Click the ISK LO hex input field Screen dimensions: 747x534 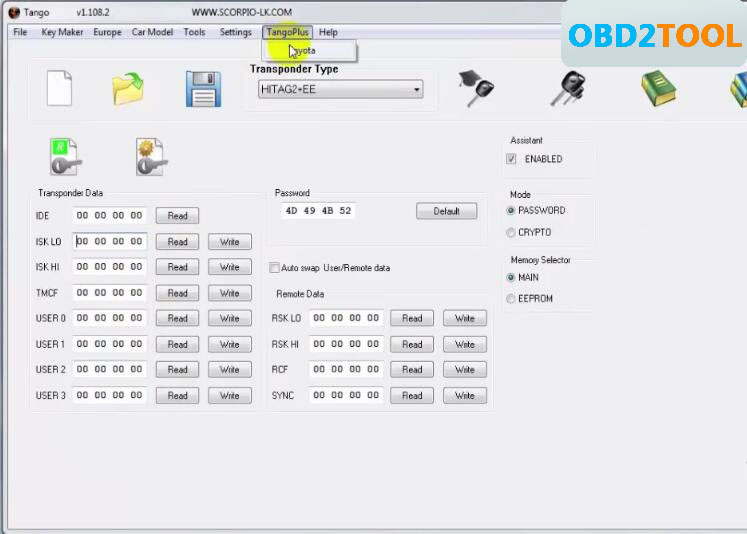click(x=110, y=241)
